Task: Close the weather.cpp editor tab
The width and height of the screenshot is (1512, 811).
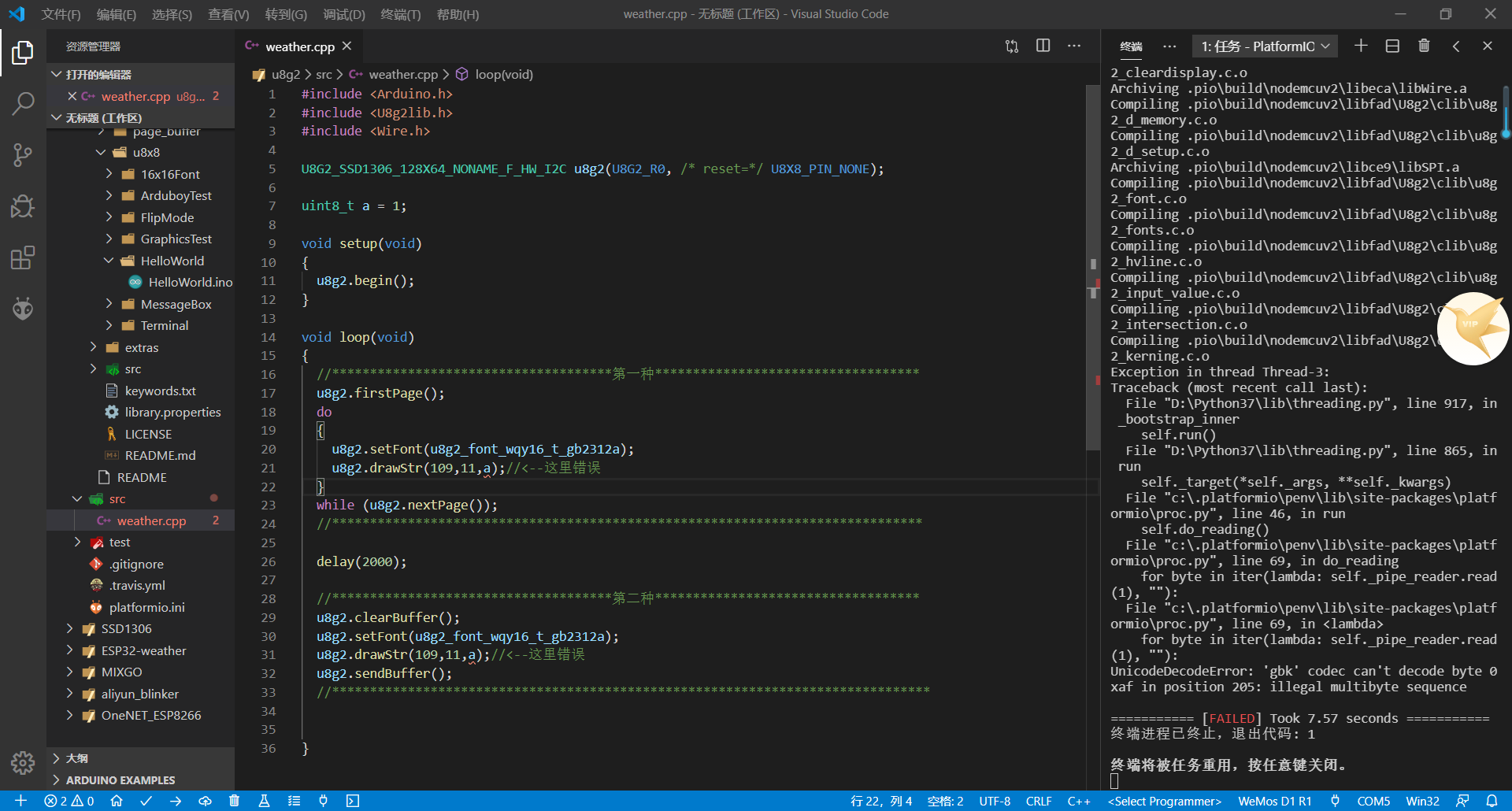Action: pyautogui.click(x=347, y=46)
